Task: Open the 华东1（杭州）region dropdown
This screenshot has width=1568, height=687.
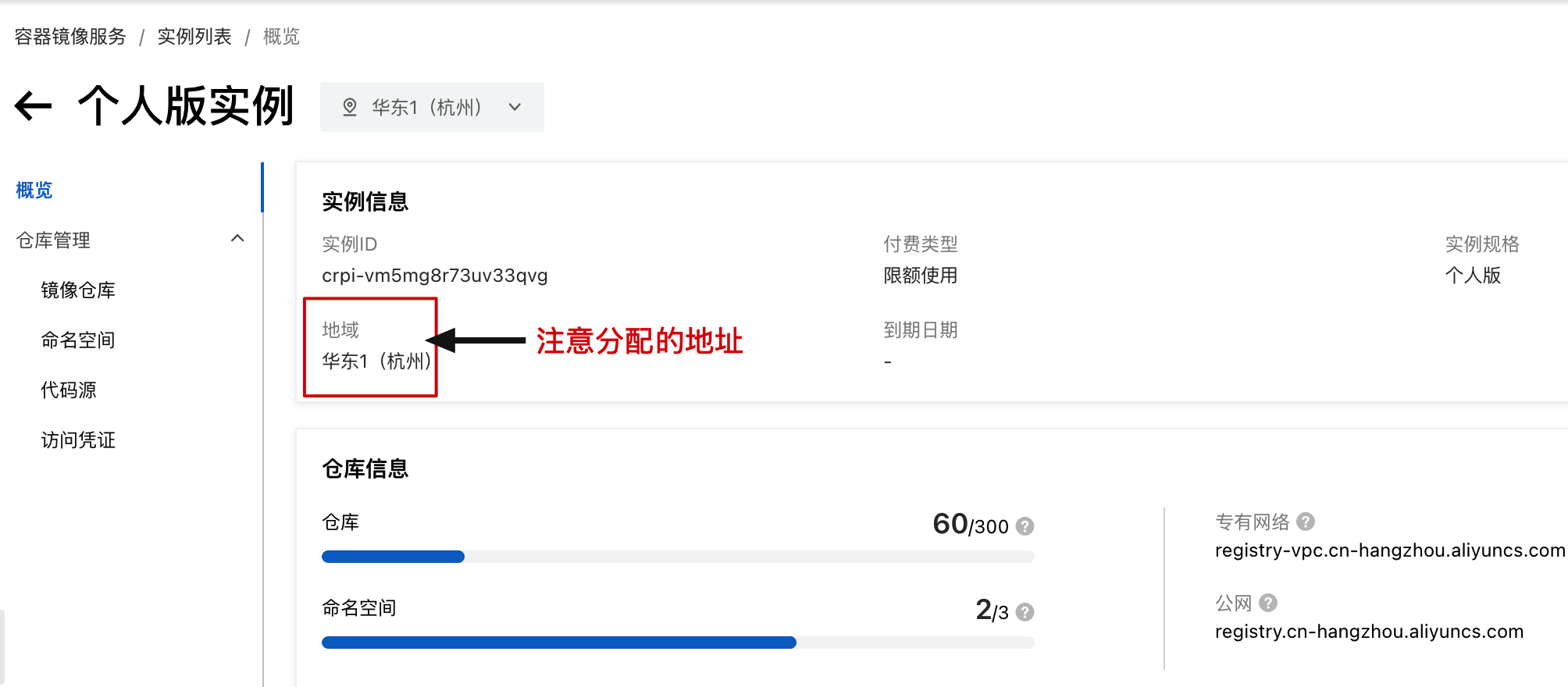Action: click(432, 107)
